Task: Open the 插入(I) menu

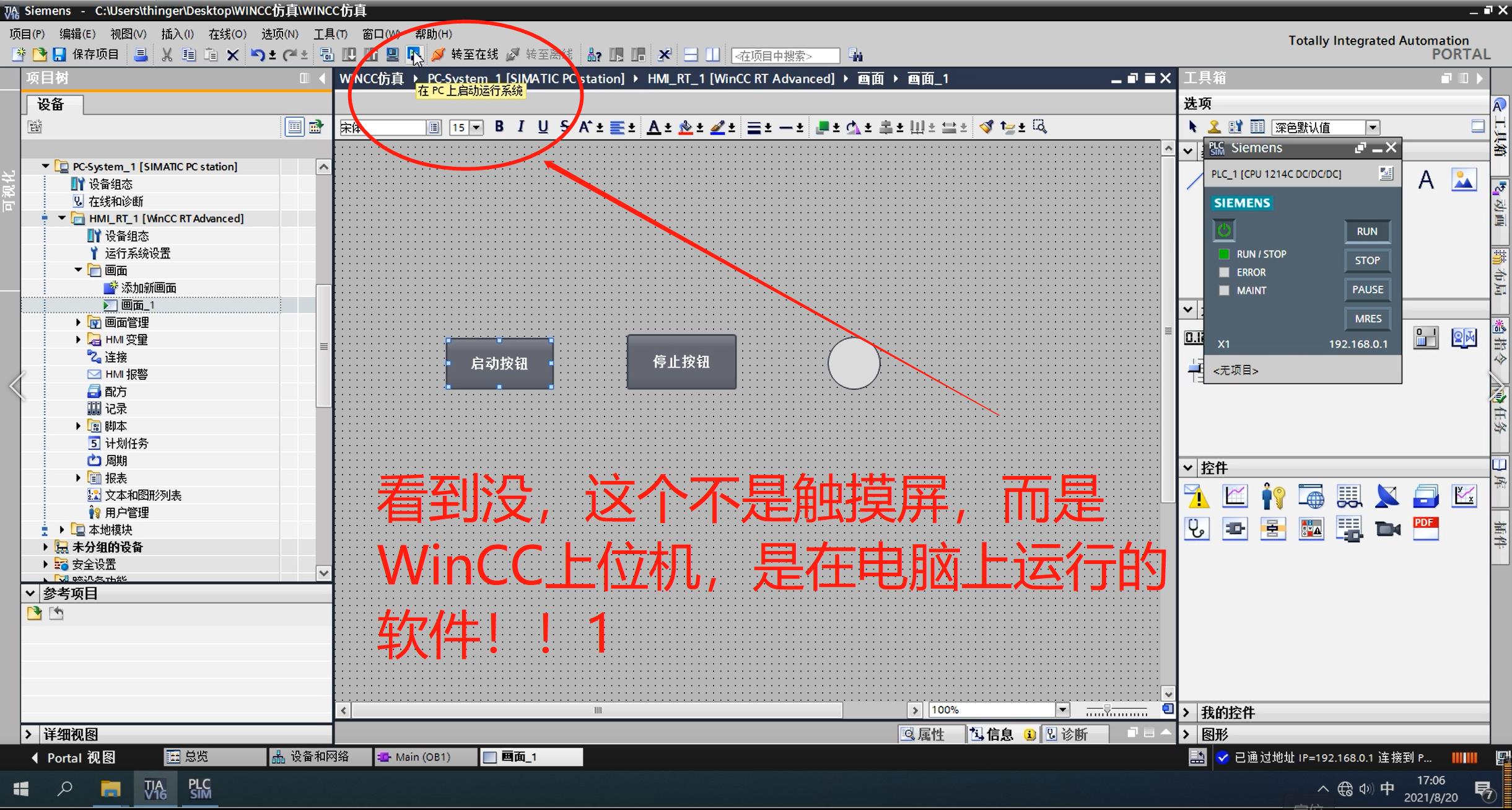Action: pyautogui.click(x=177, y=34)
